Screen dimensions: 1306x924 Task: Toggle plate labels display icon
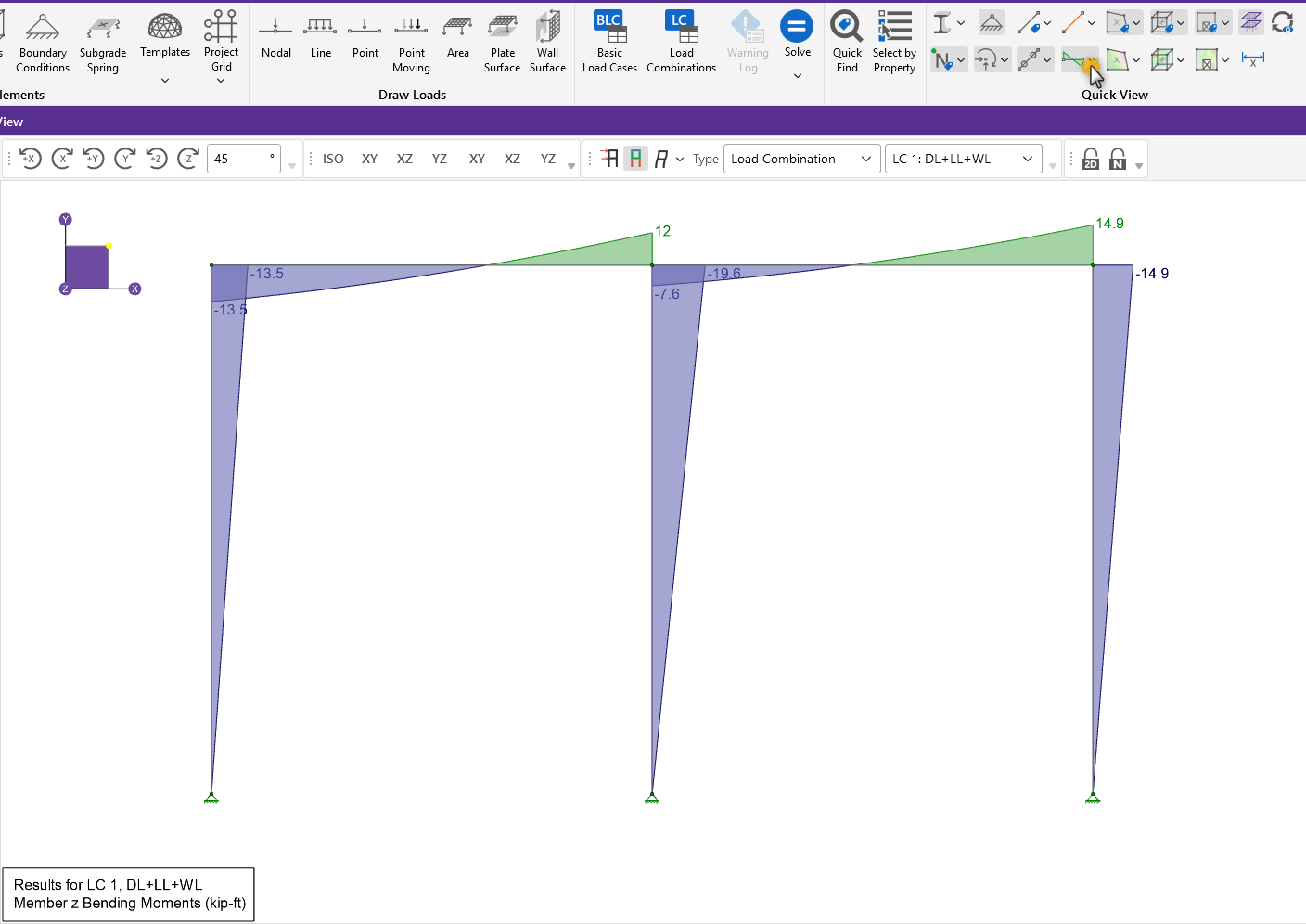(x=1118, y=23)
